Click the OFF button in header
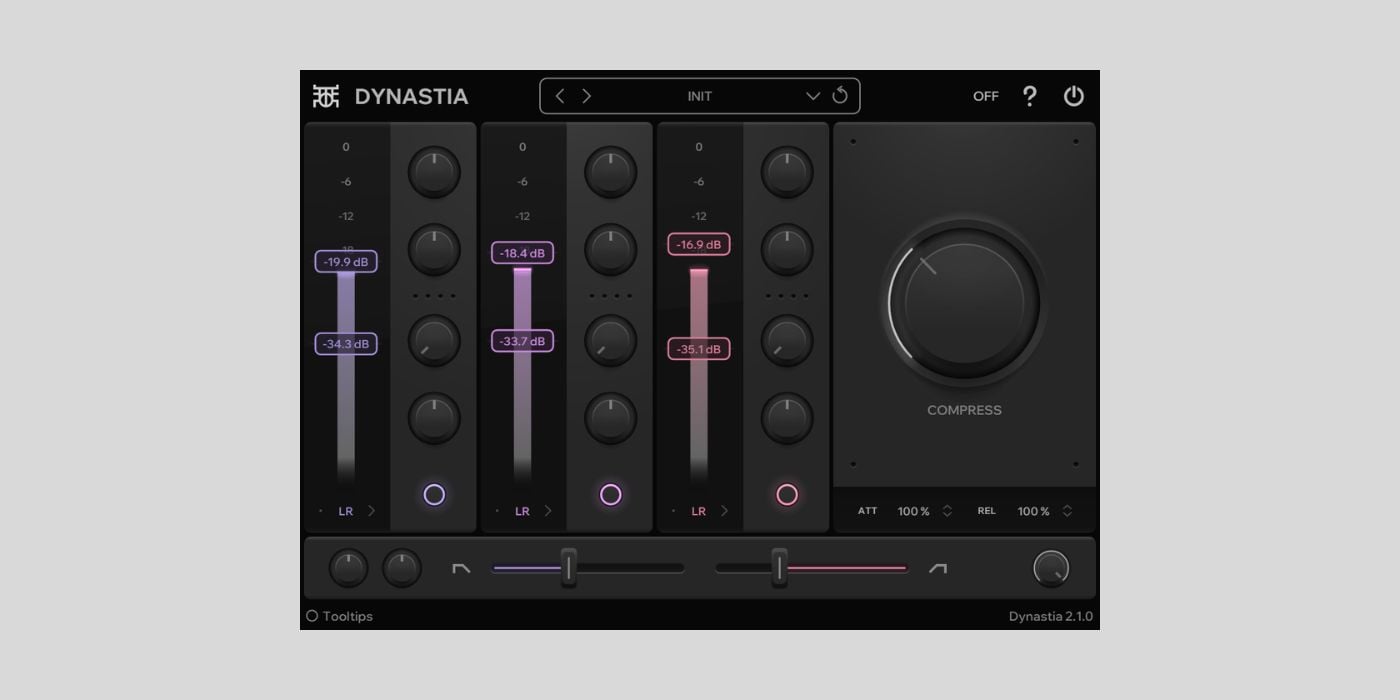This screenshot has height=700, width=1400. tap(985, 96)
